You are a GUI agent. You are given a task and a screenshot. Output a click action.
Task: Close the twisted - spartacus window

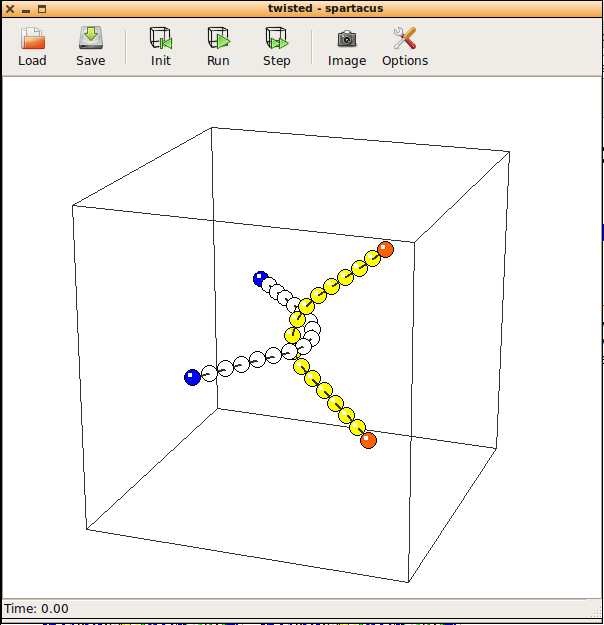[10, 8]
